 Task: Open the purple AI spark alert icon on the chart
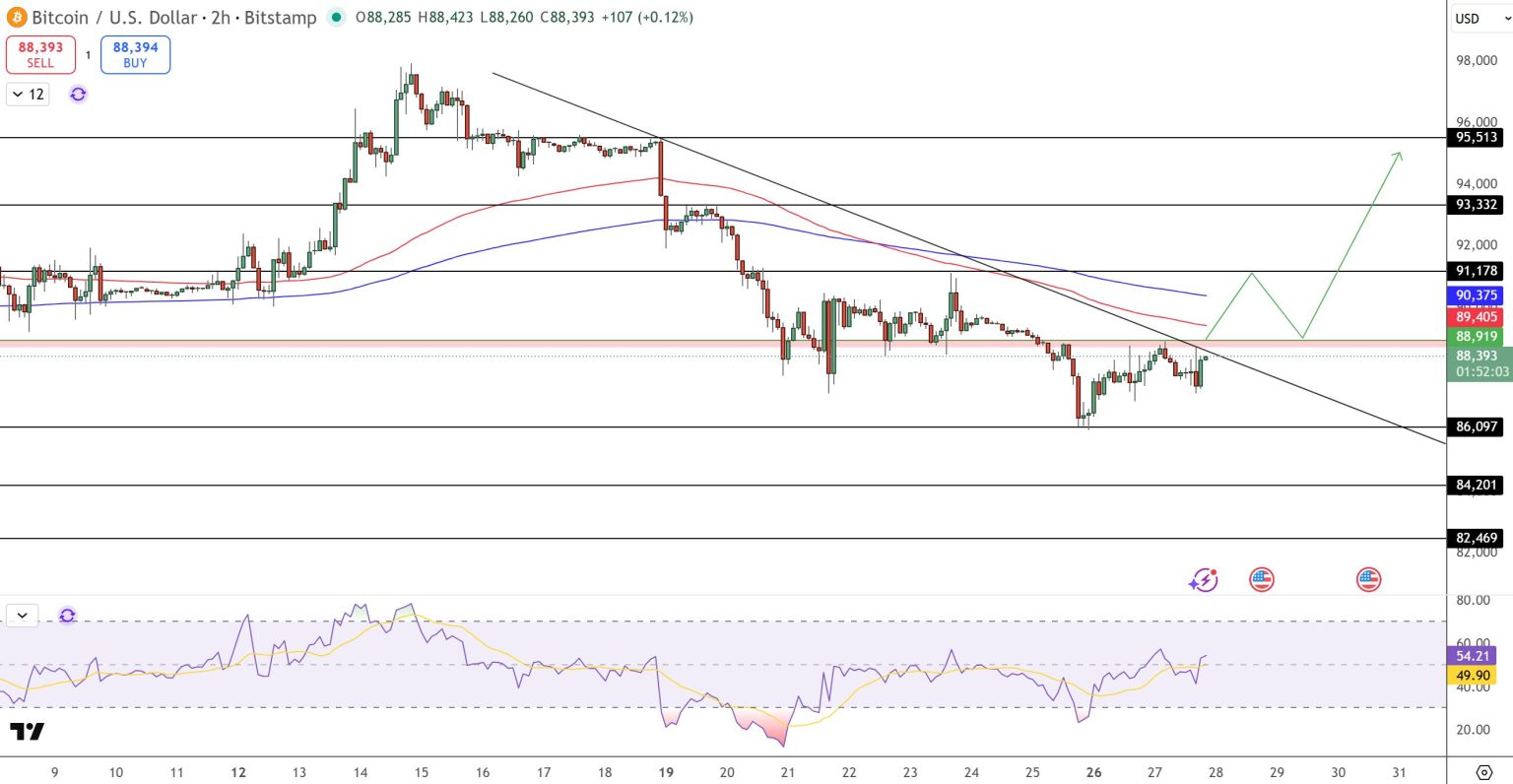[x=1204, y=580]
